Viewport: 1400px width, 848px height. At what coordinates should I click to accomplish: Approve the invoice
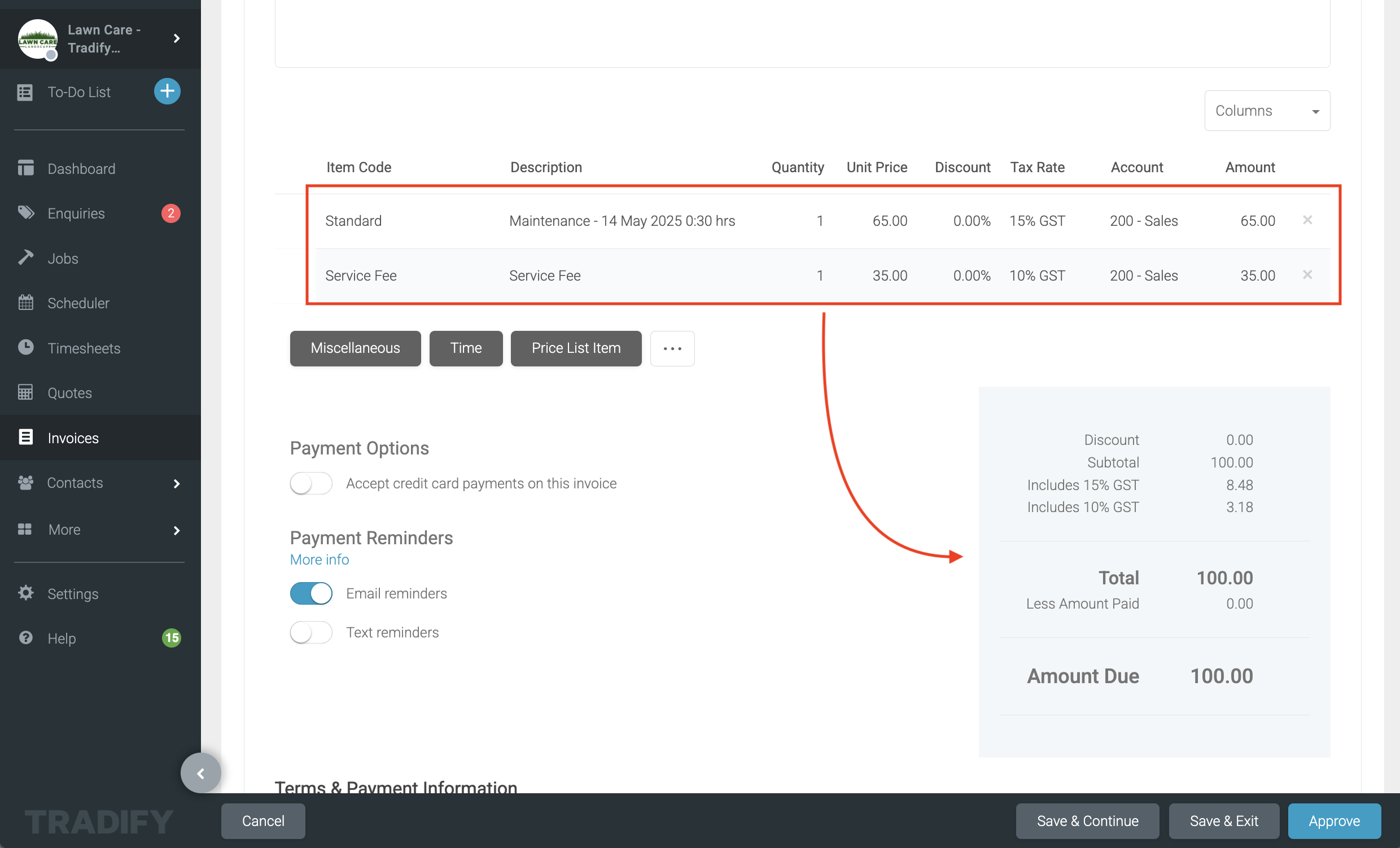[x=1334, y=821]
